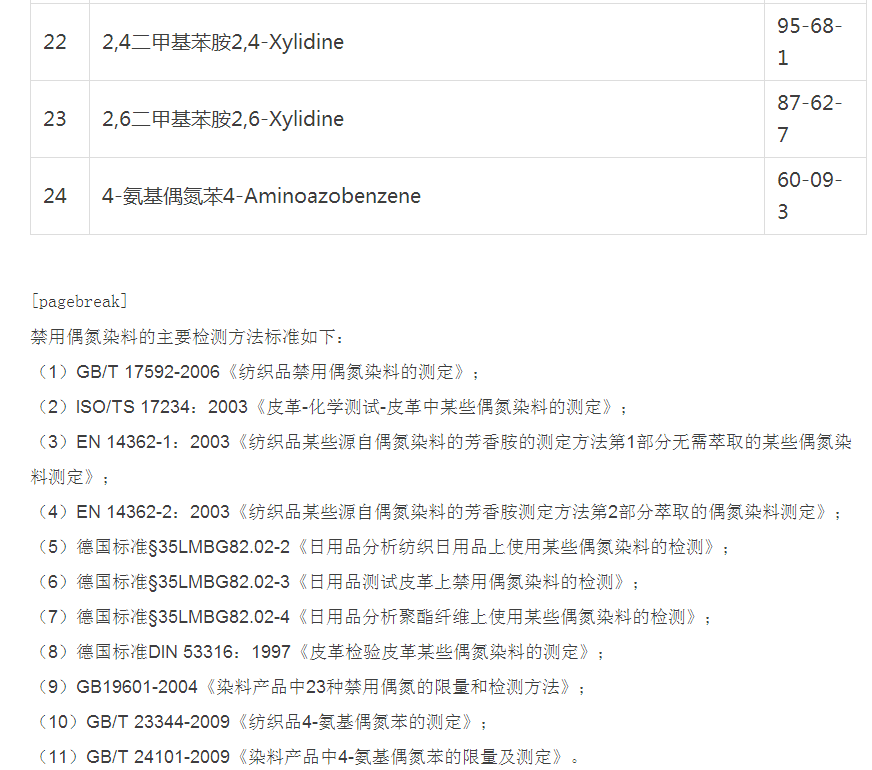Viewport: 872px width, 770px height.
Task: Click the row number 23 cell
Action: (x=55, y=119)
